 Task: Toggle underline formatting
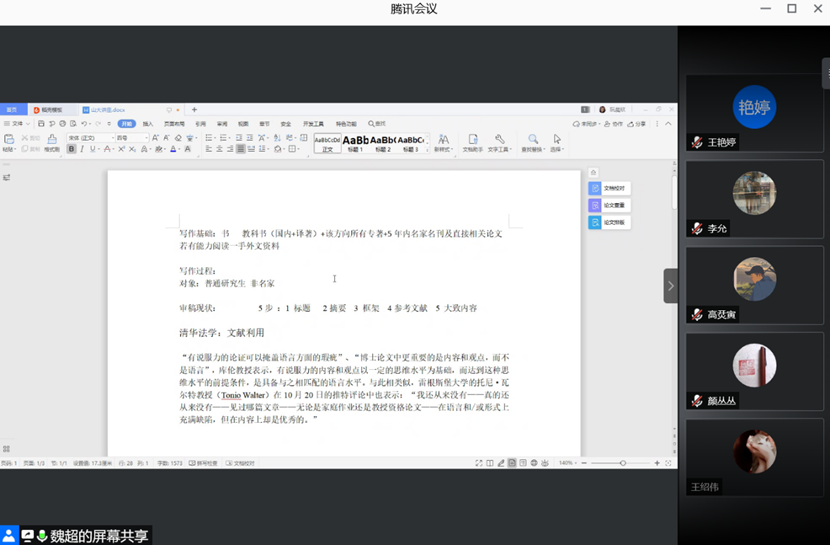93,149
